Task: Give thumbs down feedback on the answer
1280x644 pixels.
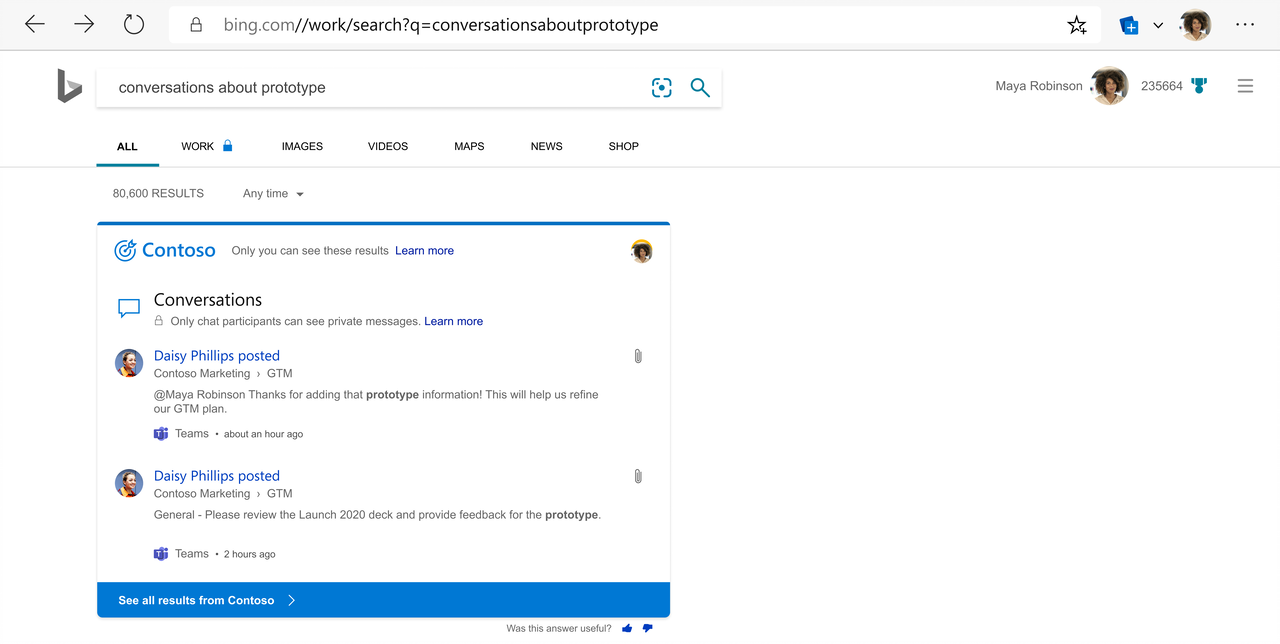Action: [x=647, y=628]
